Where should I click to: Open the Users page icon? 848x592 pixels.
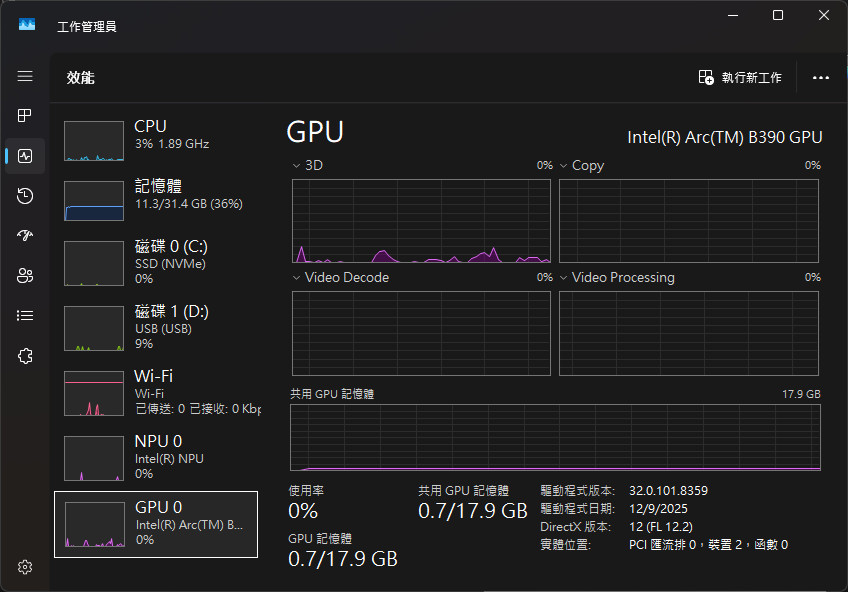pyautogui.click(x=25, y=276)
